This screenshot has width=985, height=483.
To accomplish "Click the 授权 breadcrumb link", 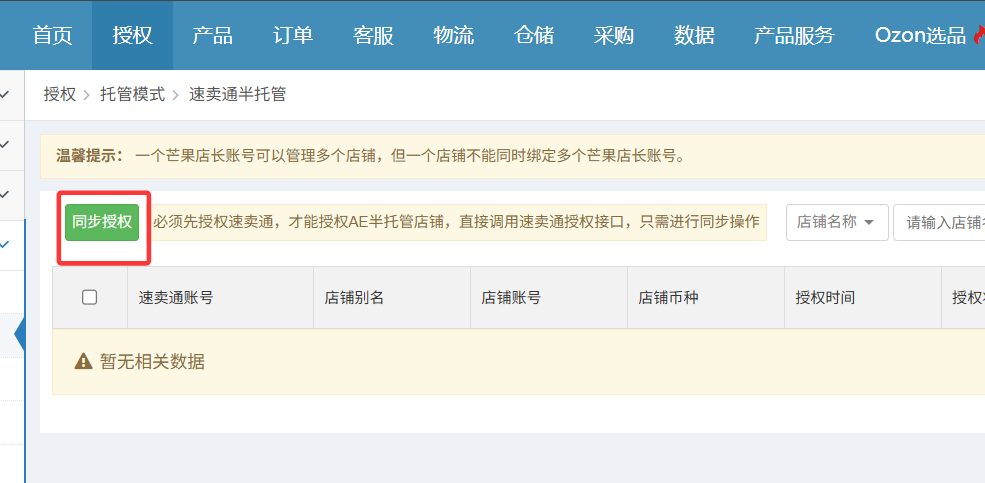I will click(59, 94).
